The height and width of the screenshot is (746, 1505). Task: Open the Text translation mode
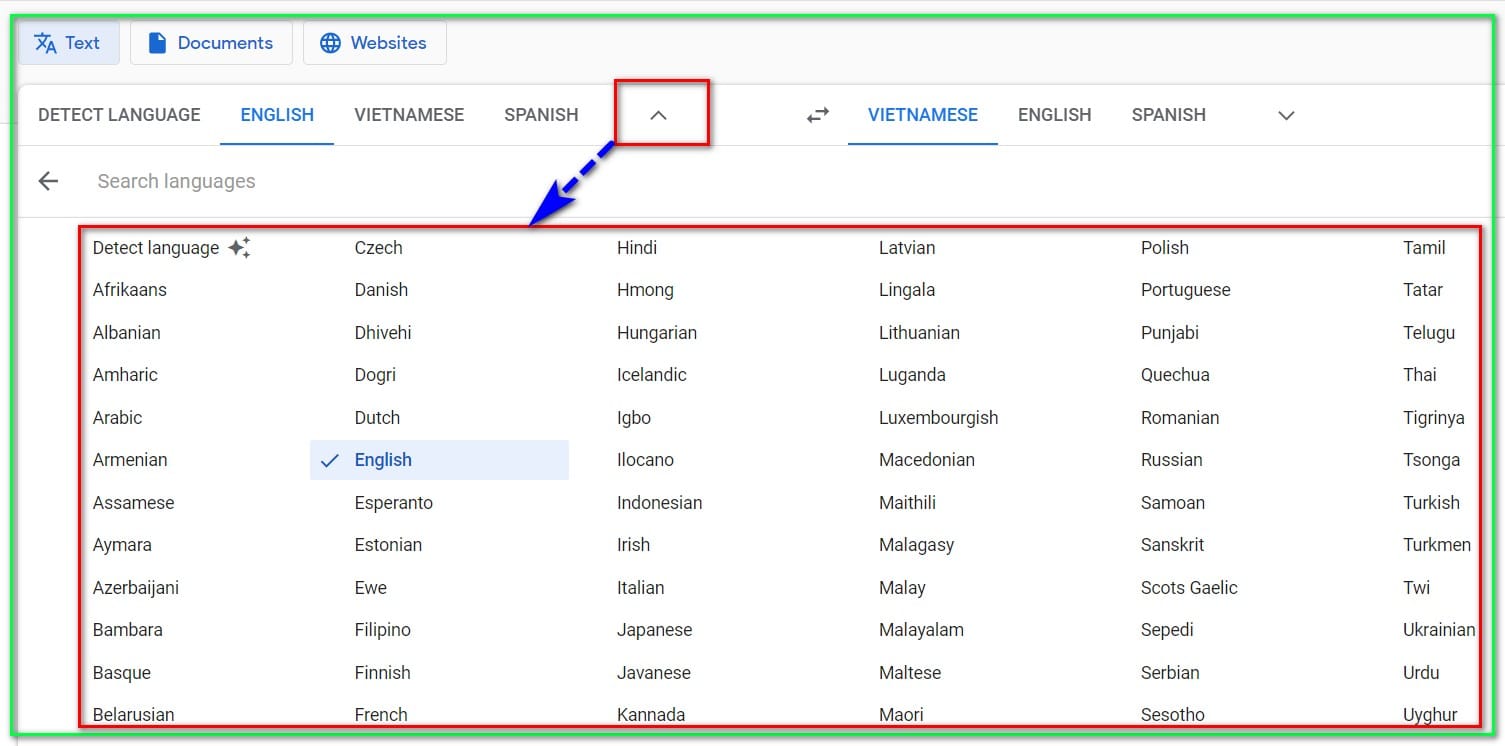[68, 43]
